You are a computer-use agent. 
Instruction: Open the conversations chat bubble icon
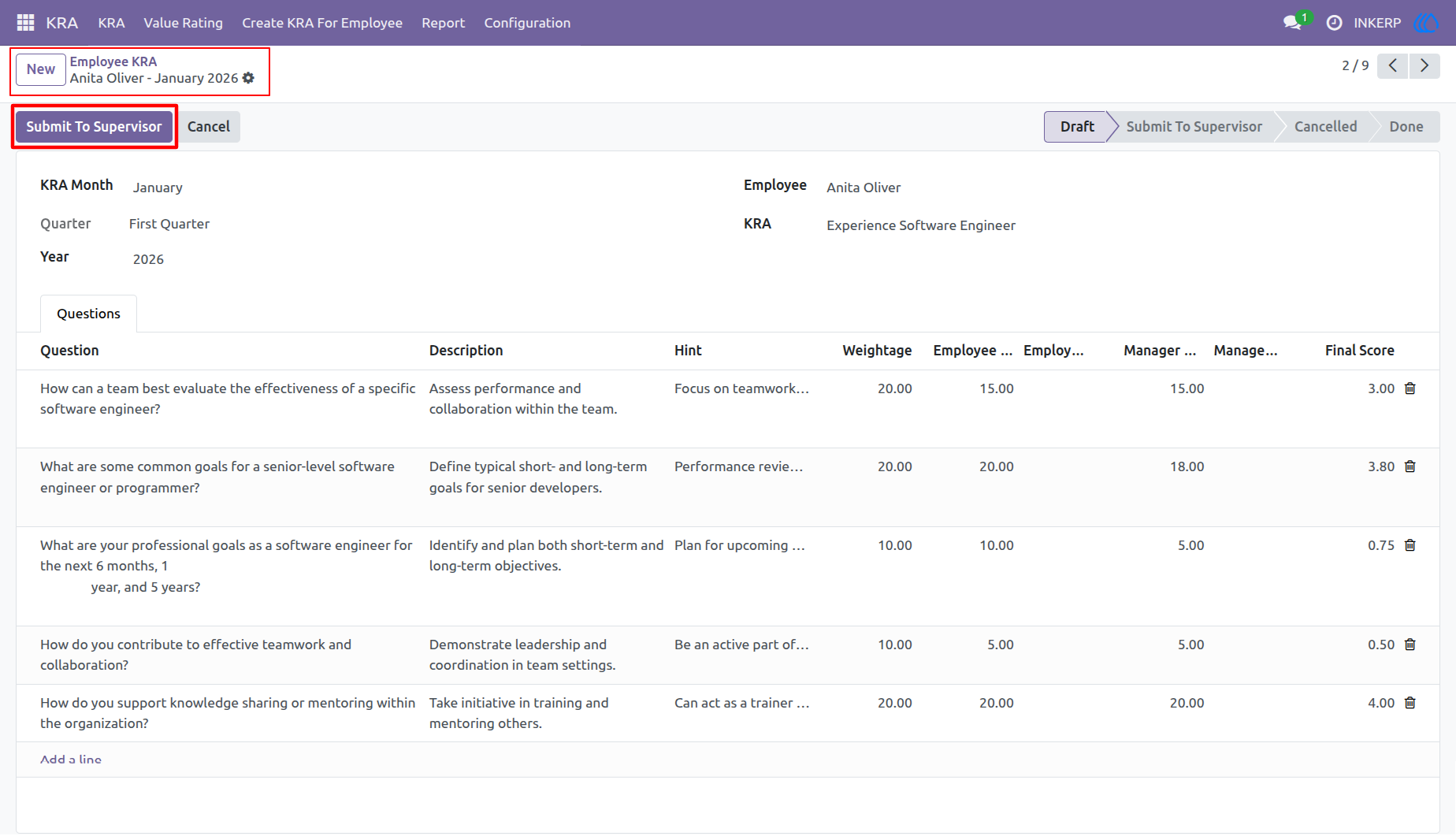point(1292,23)
